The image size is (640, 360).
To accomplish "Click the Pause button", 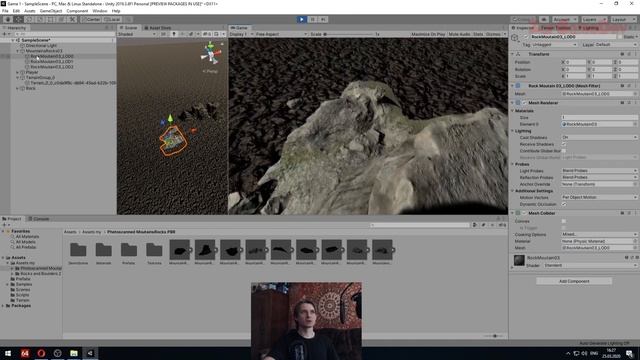I will [313, 19].
